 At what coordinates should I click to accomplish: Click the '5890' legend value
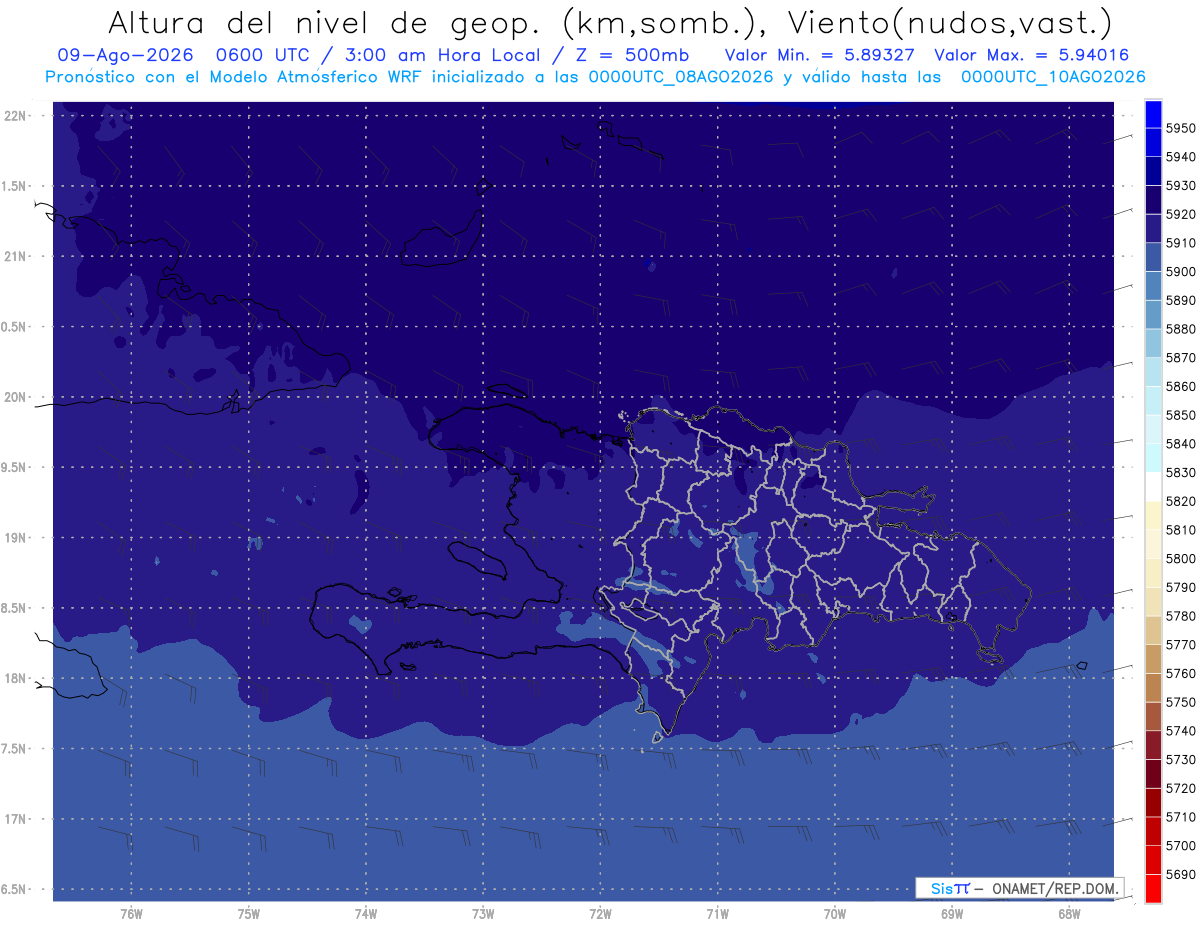[x=1181, y=300]
